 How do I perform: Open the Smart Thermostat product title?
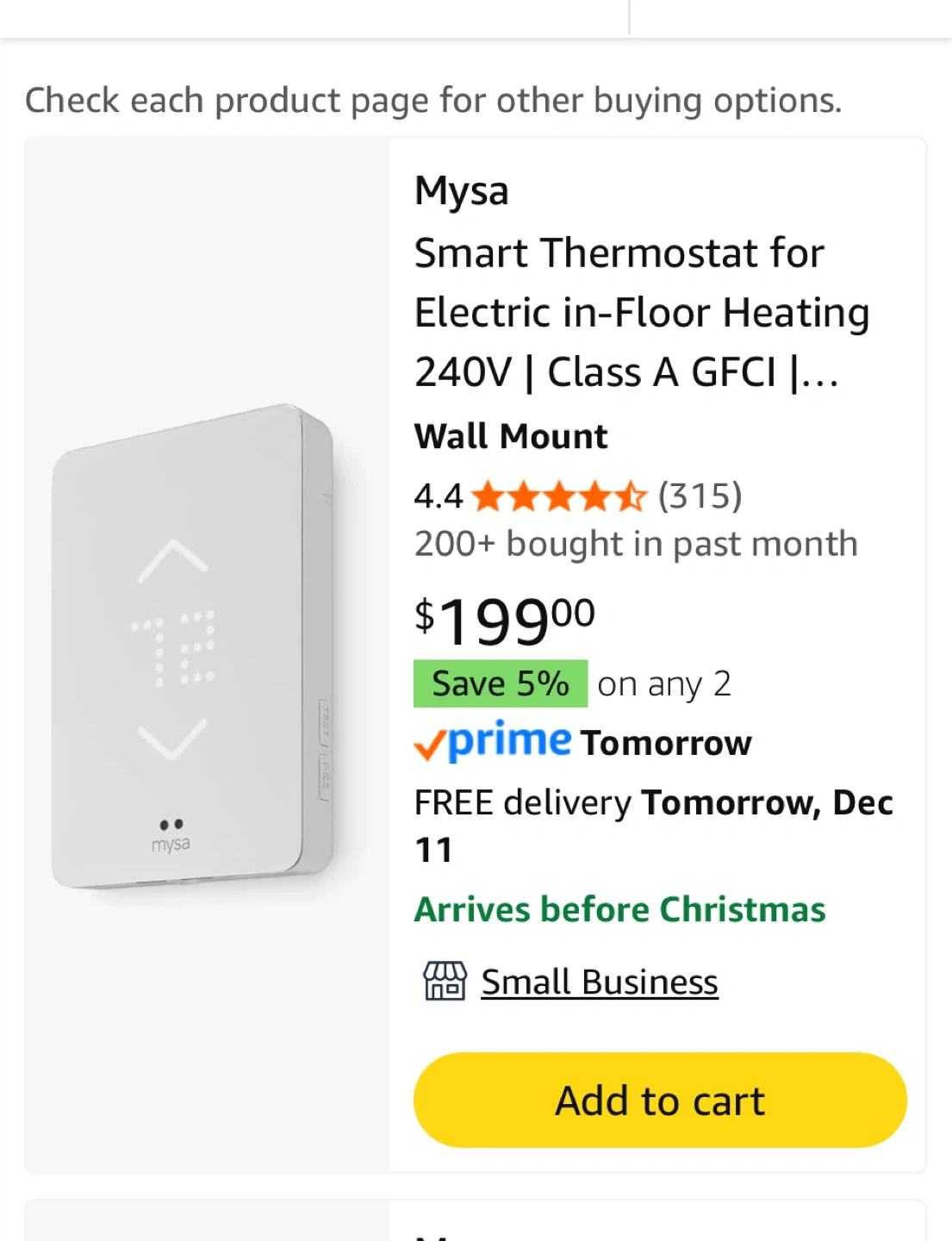tap(641, 312)
